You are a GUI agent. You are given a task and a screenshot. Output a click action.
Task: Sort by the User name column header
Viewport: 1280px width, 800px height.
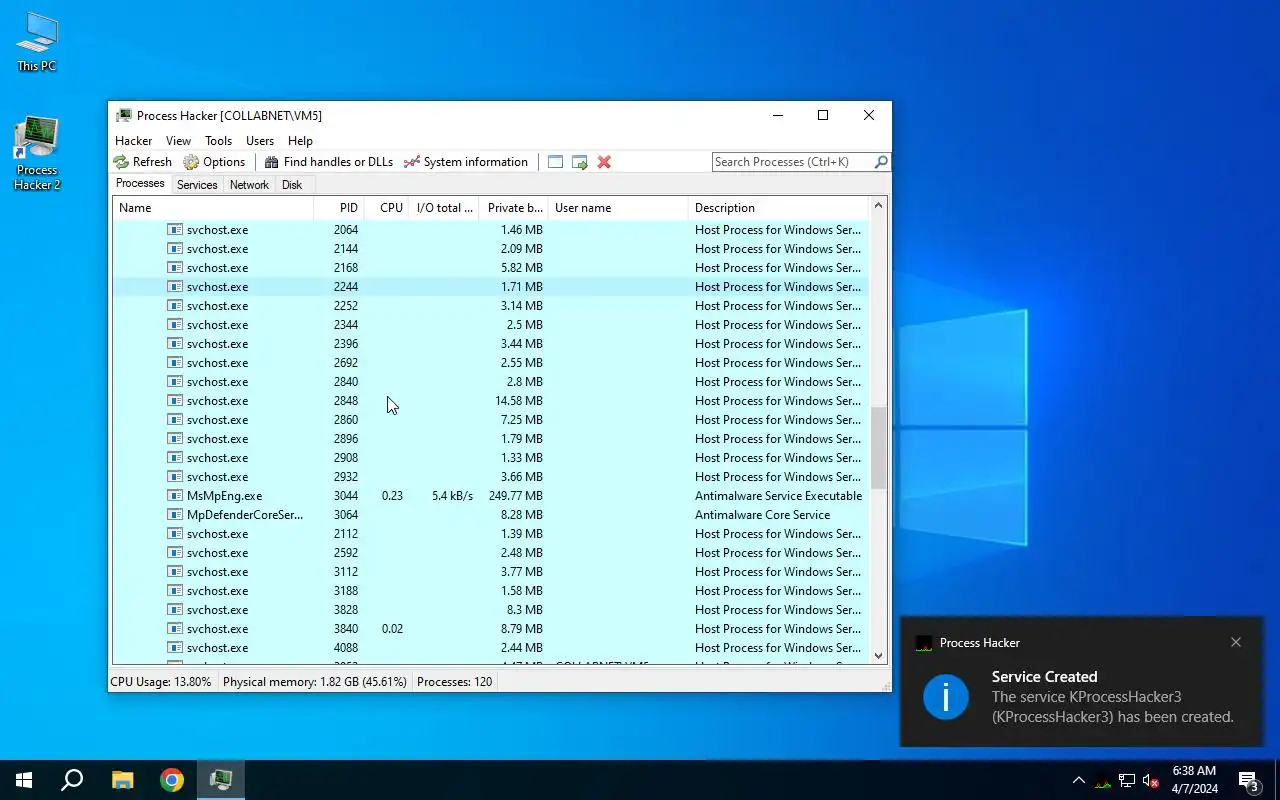pos(618,208)
